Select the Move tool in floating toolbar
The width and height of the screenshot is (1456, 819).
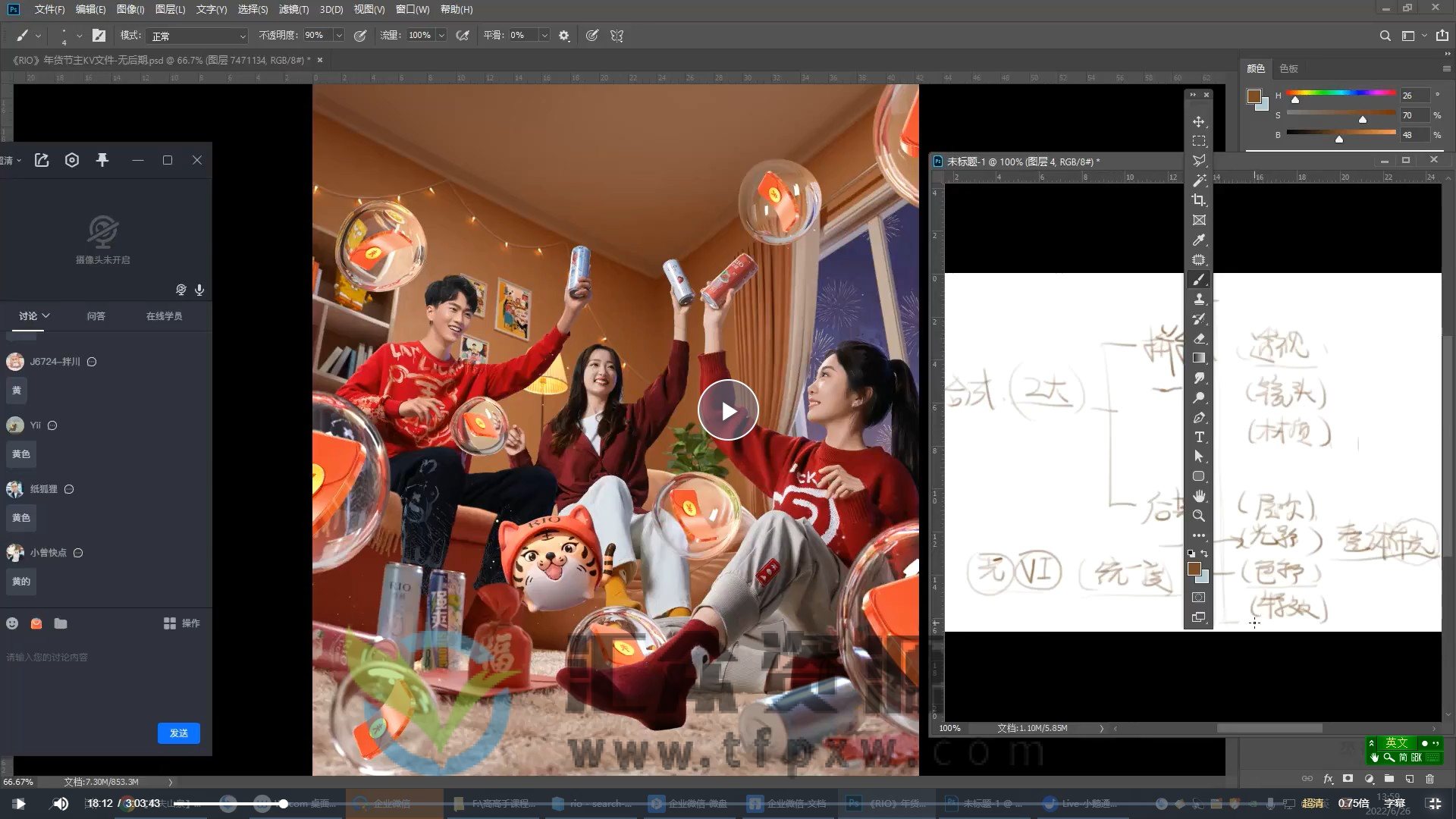click(x=1198, y=121)
